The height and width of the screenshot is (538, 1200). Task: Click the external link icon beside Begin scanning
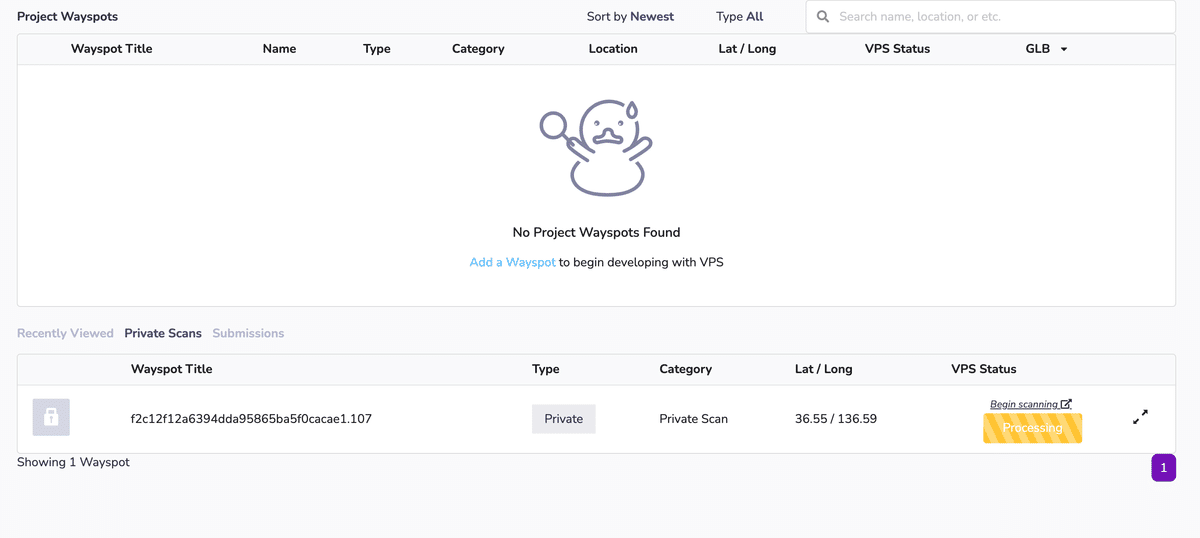pos(1066,404)
